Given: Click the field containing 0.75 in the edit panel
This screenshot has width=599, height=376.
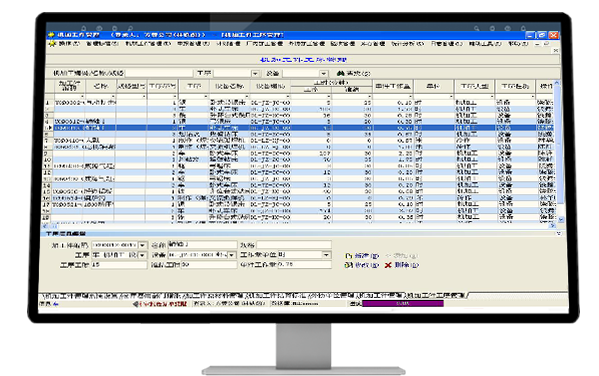Looking at the screenshot, I should click(304, 265).
